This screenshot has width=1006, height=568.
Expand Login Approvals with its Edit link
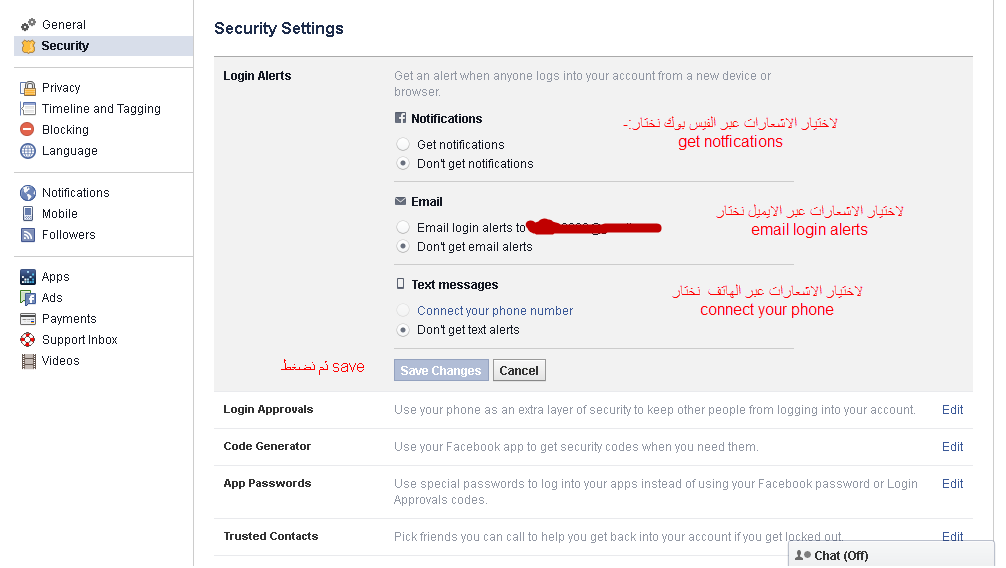pos(952,410)
